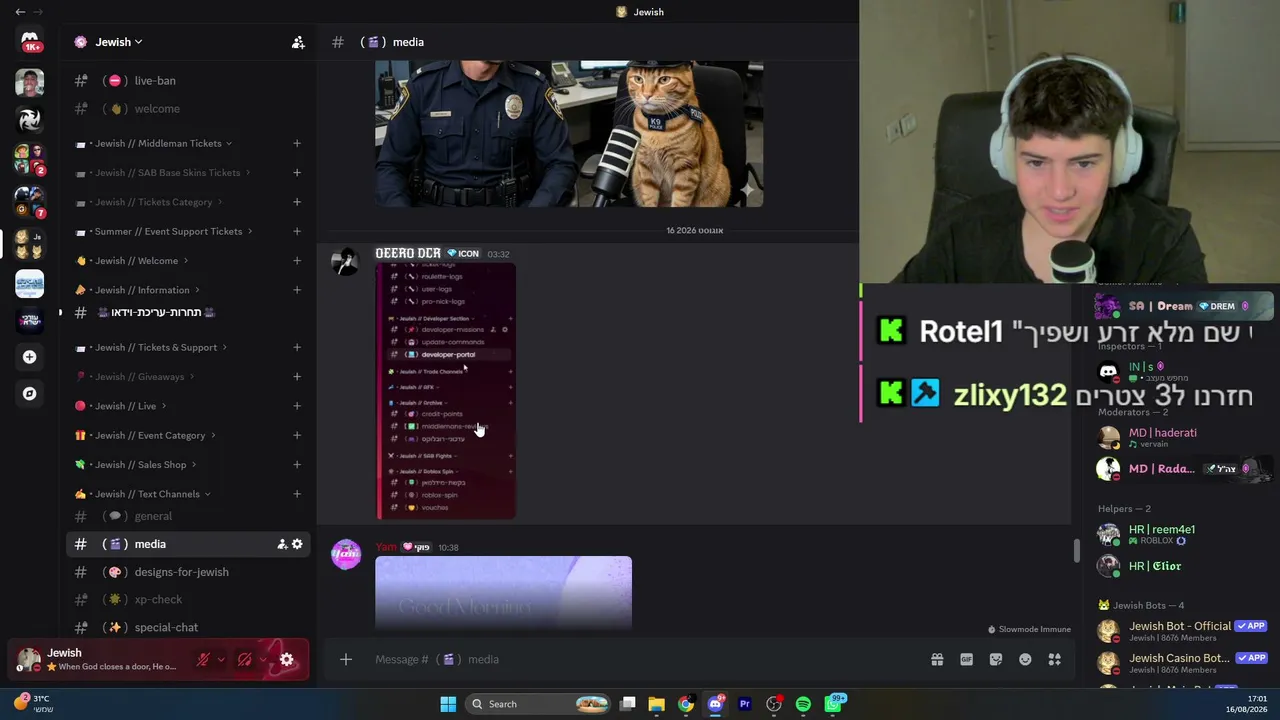
Task: Toggle headphone deafen in user panel
Action: 245,660
